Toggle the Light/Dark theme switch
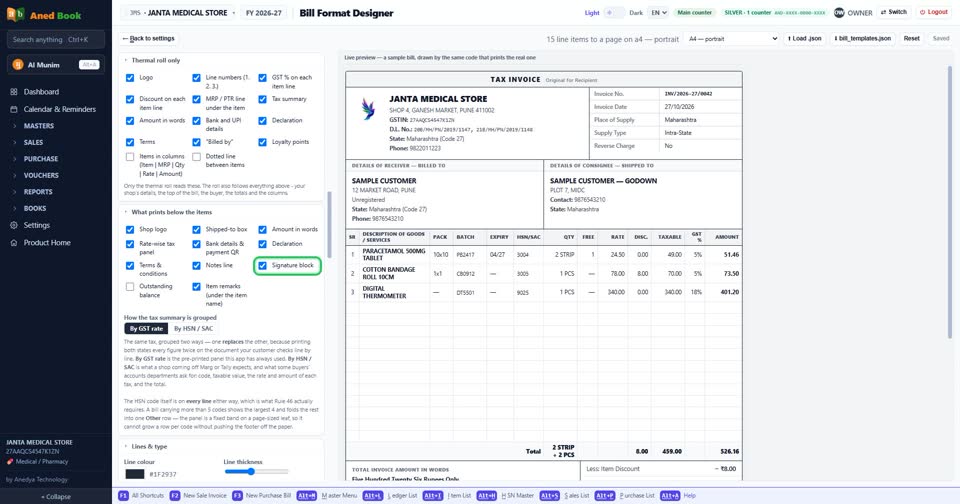 pos(614,12)
